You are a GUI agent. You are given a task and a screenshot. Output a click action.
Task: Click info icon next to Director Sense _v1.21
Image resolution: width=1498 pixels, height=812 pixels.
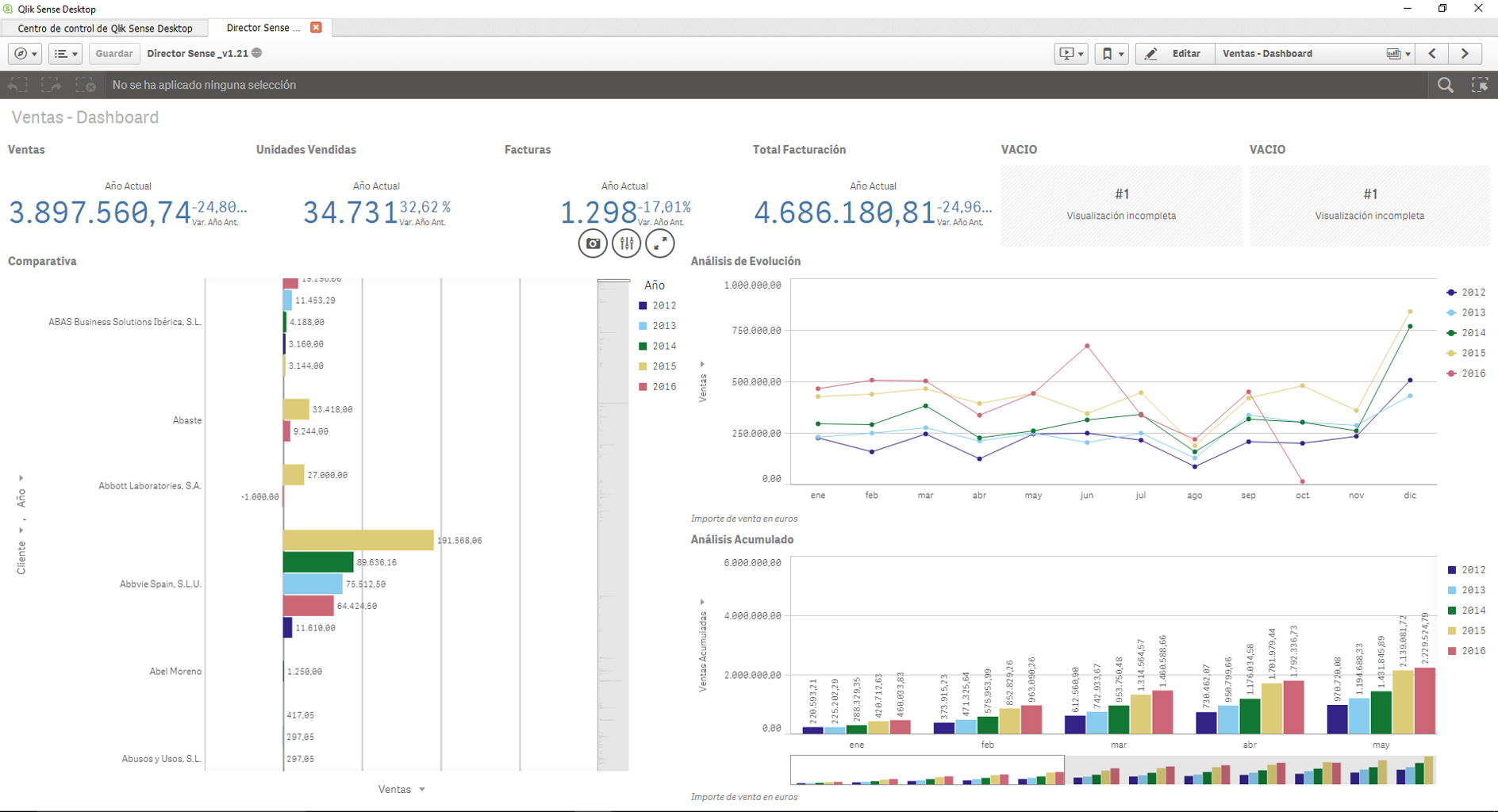257,53
